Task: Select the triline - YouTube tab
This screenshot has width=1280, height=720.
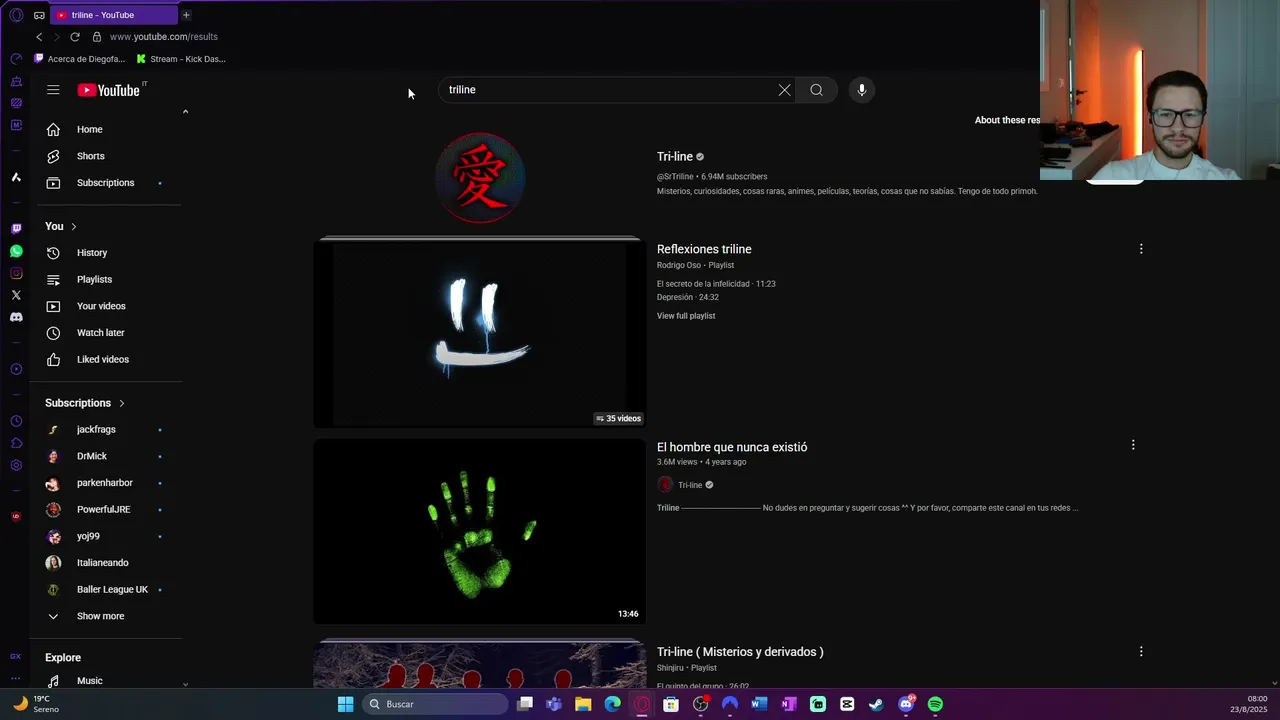Action: tap(113, 15)
